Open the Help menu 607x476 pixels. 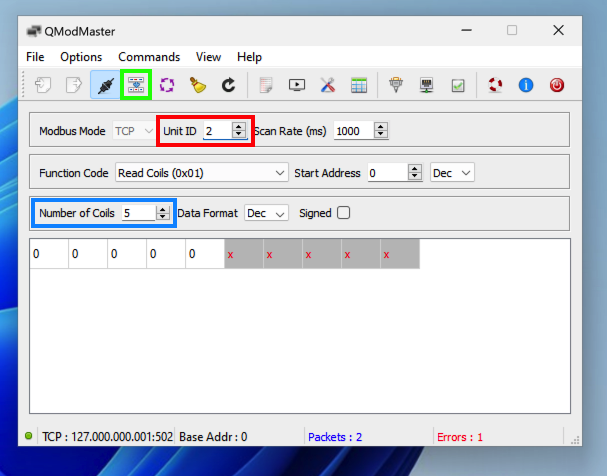(x=249, y=57)
